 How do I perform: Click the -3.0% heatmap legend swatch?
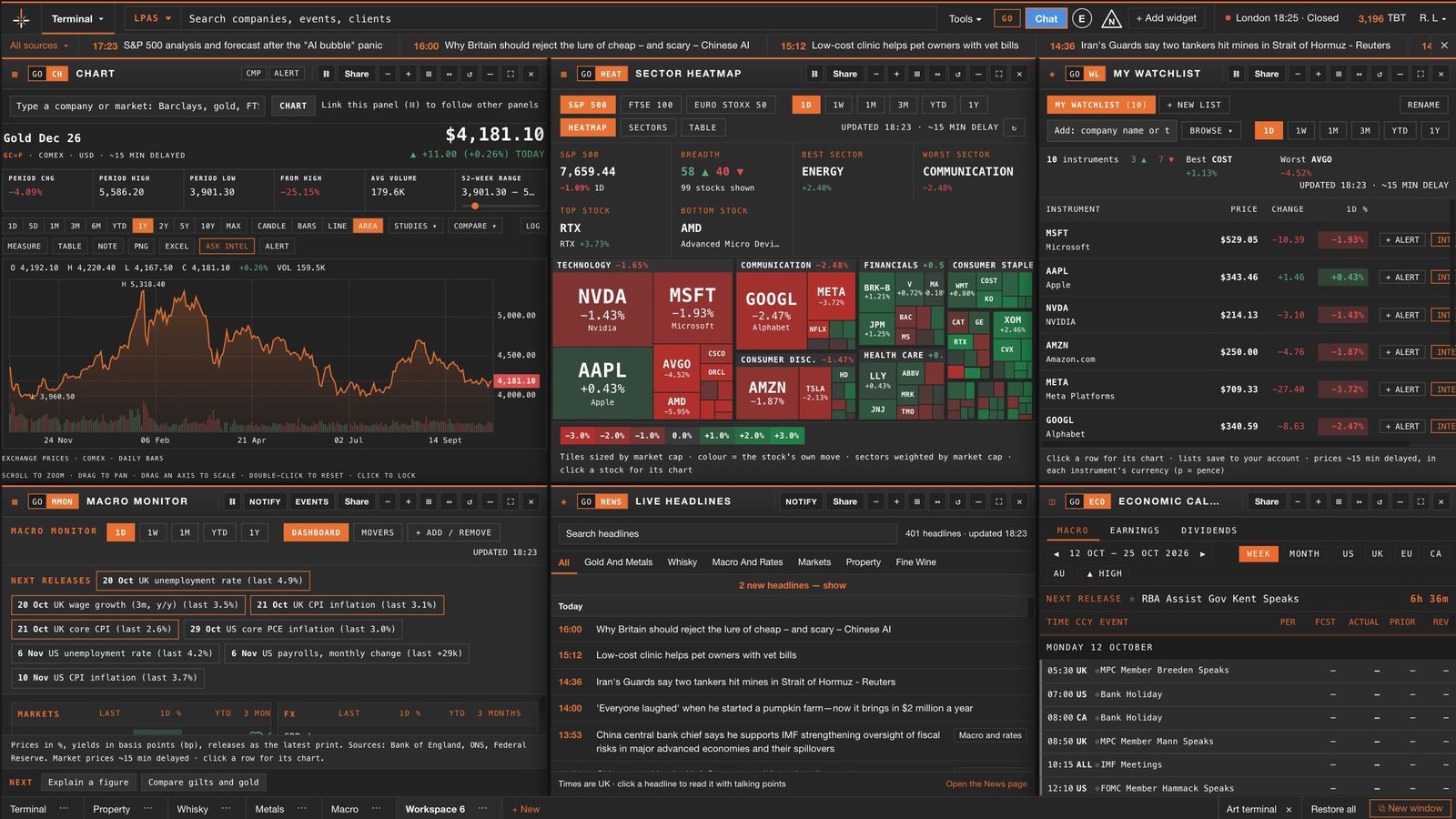577,435
